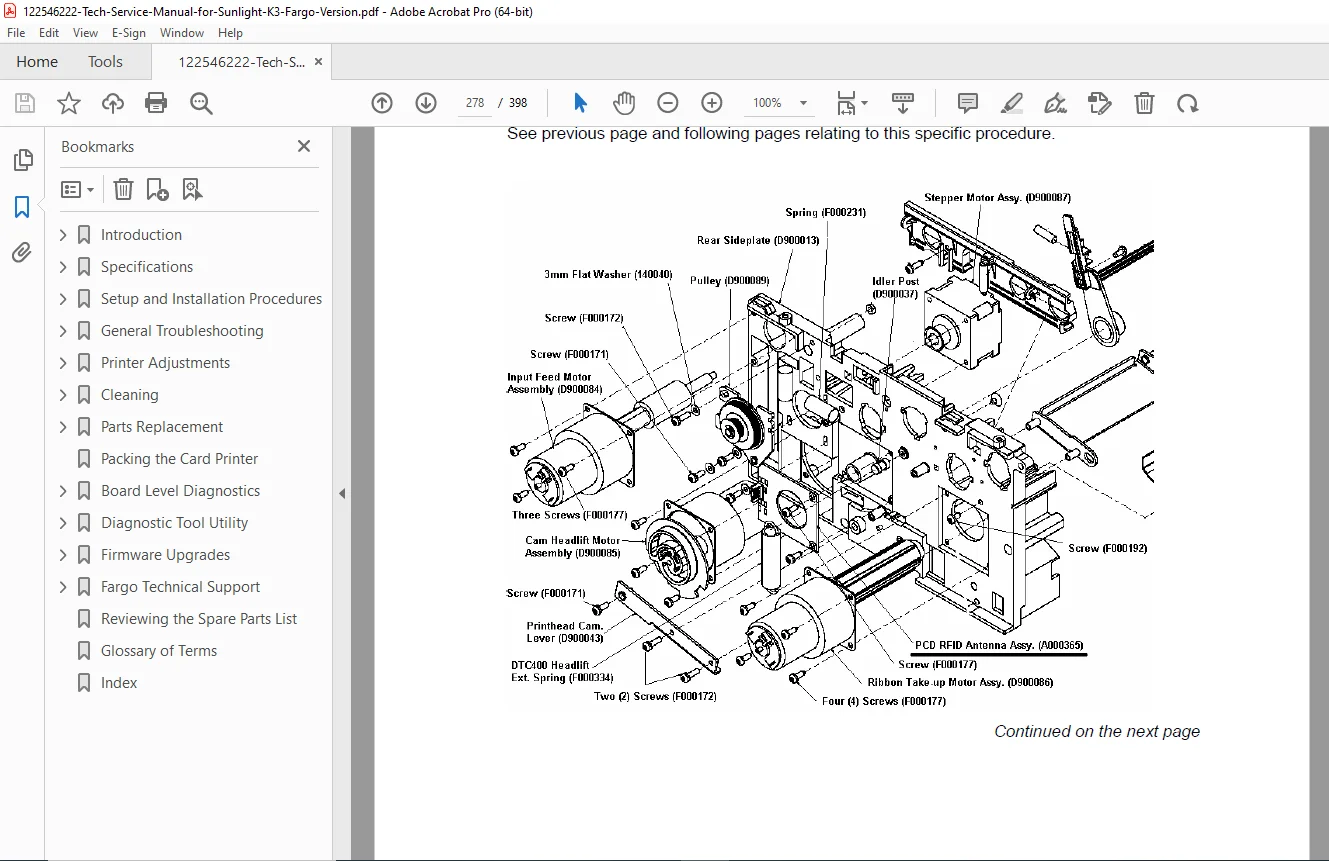Expand the Firmware Upgrades bookmark
The height and width of the screenshot is (861, 1329).
click(x=63, y=555)
